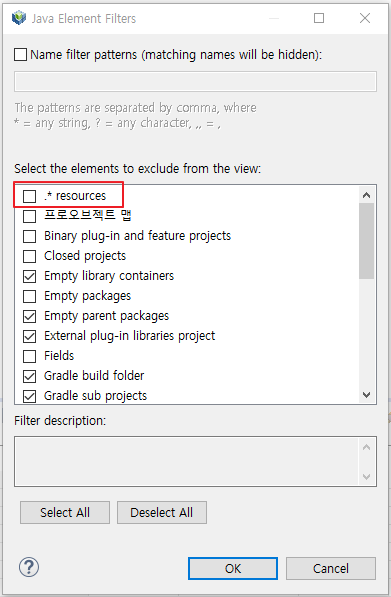Check the Closed projects filter
Image resolution: width=391 pixels, height=597 pixels.
[x=29, y=256]
